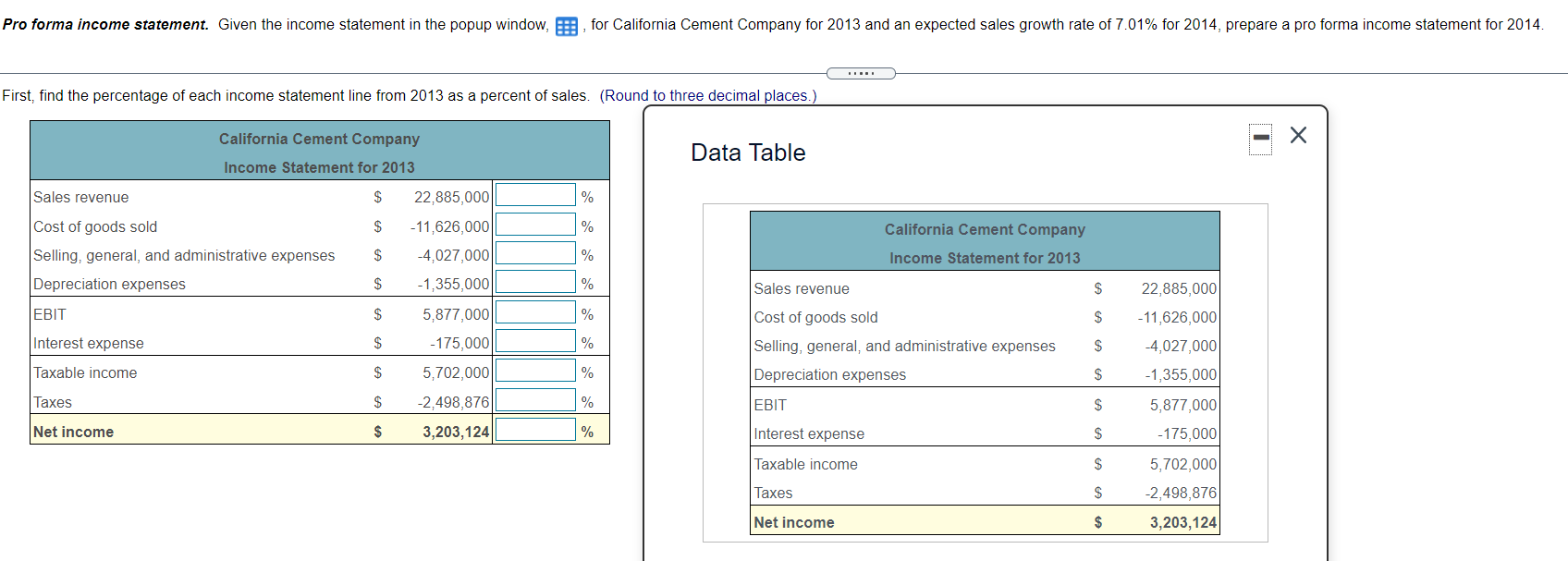This screenshot has width=1568, height=561.
Task: Click -4,027,000 in the left statement table
Action: coord(453,255)
